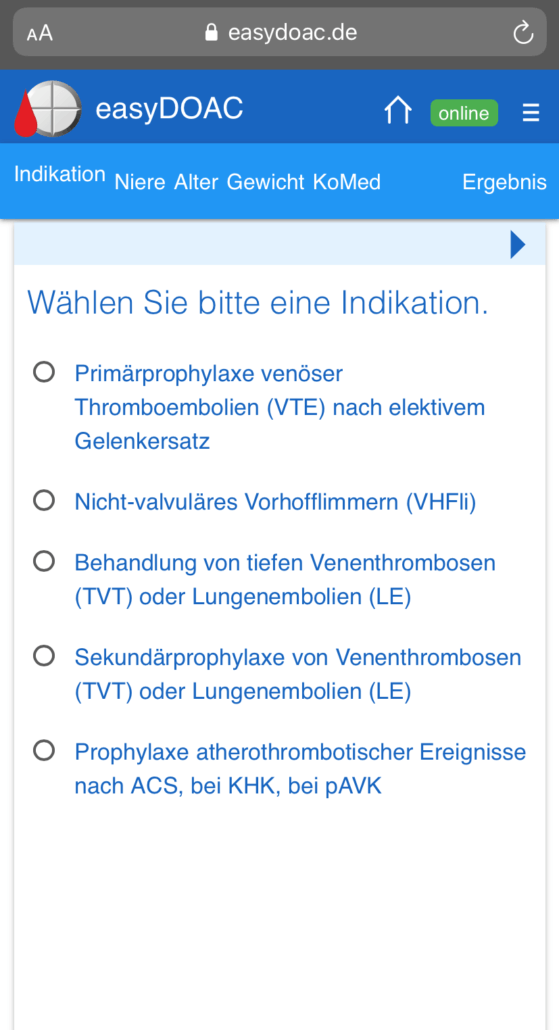Click the easyDOAC blood drop logo
Viewport: 559px width, 1030px height.
tap(47, 108)
